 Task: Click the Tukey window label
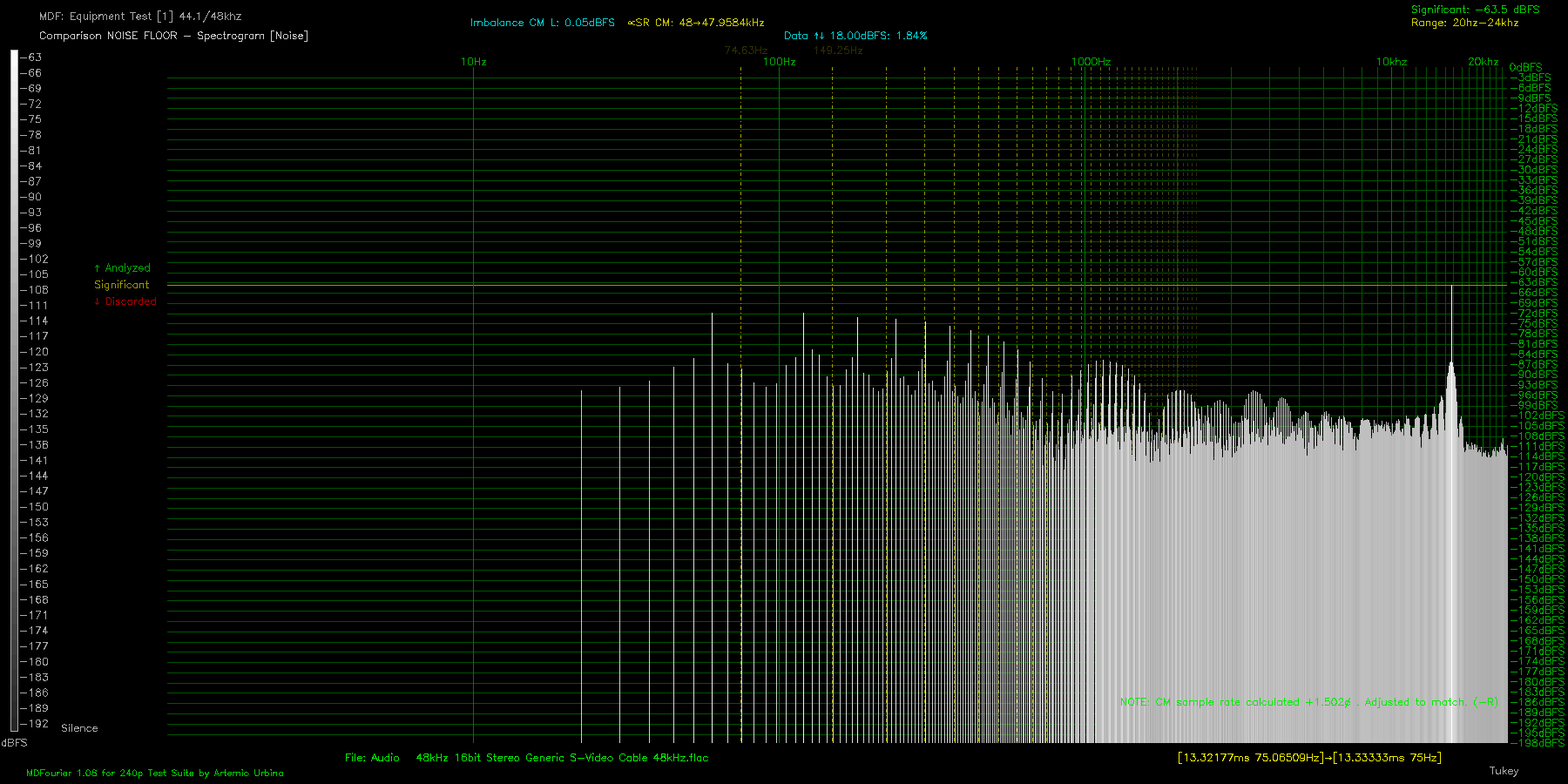click(1504, 771)
